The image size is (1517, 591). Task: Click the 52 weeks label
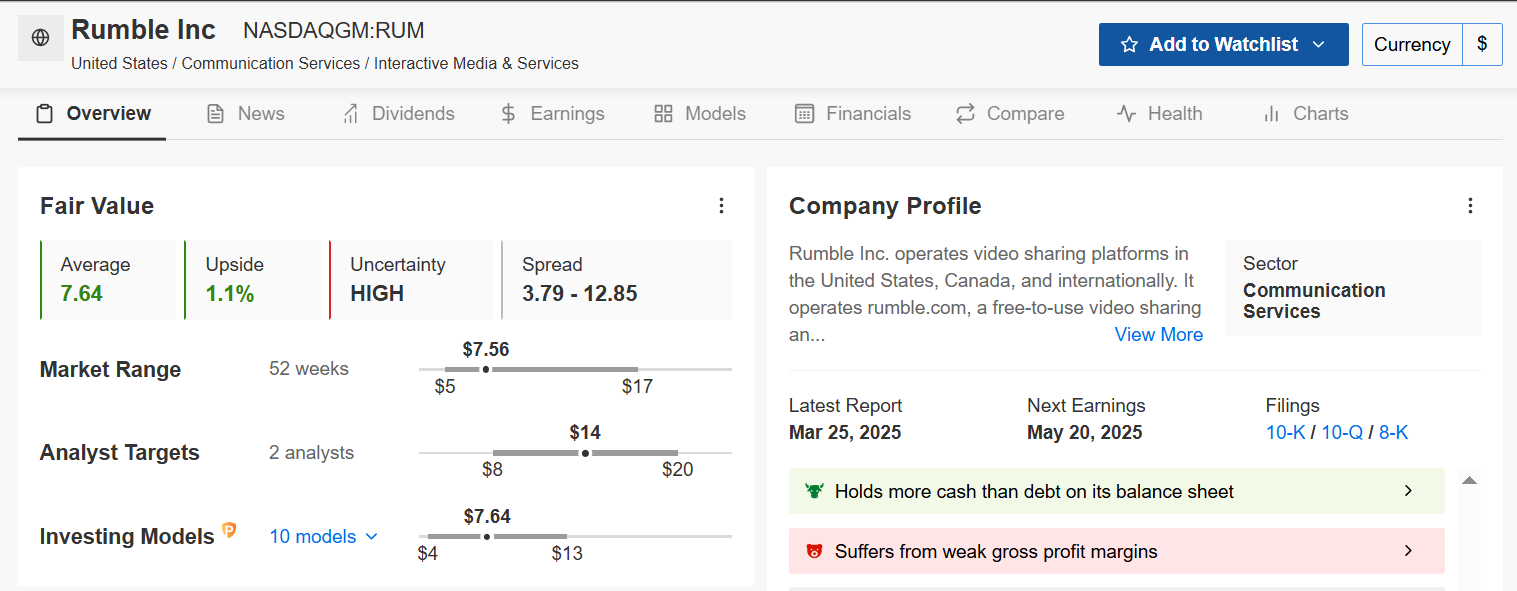coord(309,369)
